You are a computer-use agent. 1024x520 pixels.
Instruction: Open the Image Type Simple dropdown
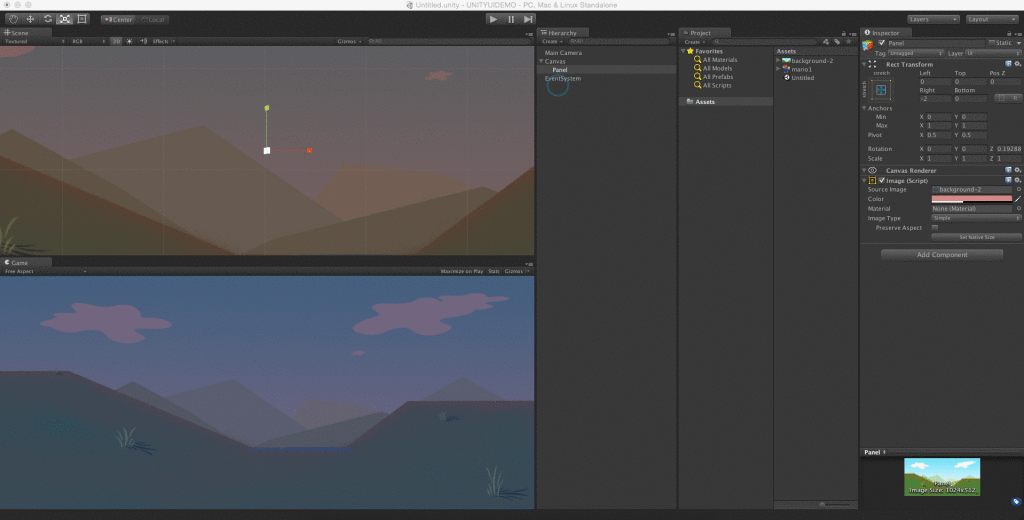(x=976, y=218)
